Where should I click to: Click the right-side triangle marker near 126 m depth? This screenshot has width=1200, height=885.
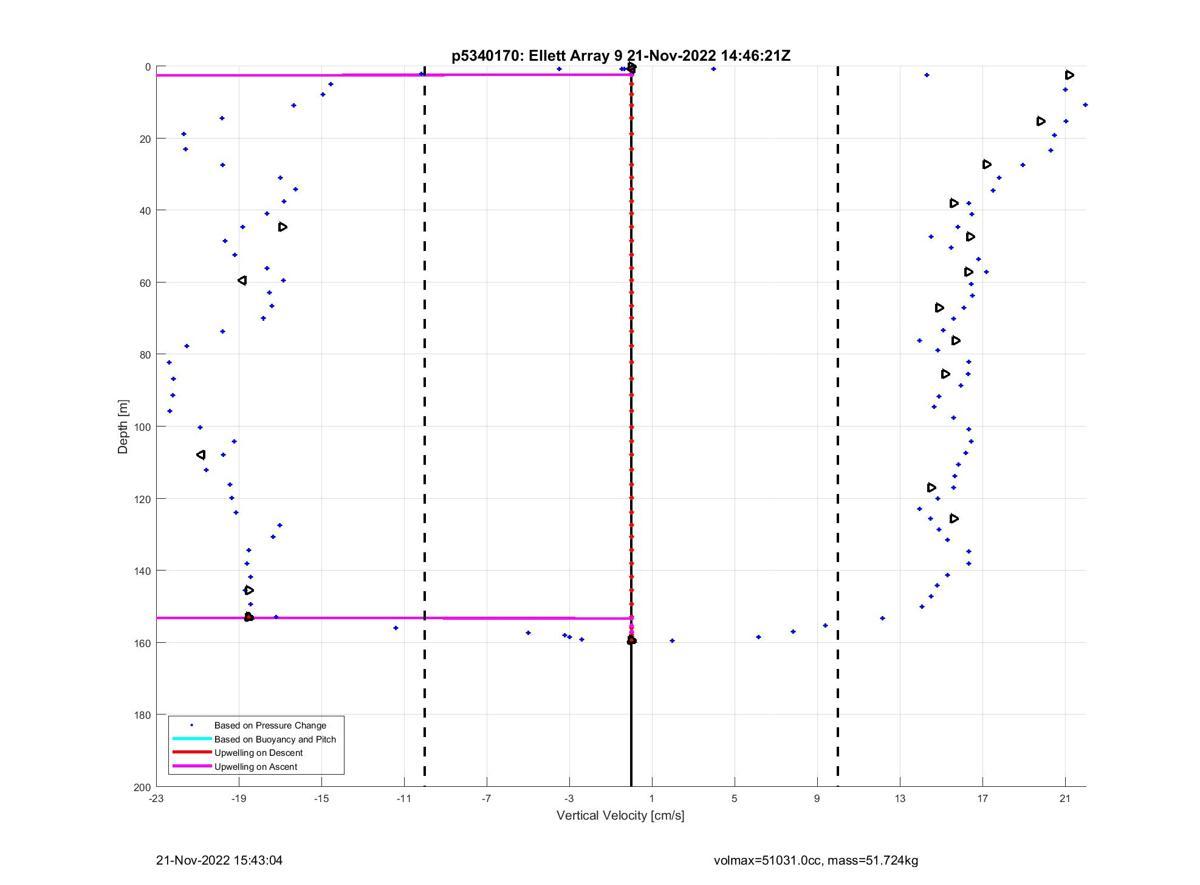pos(954,518)
